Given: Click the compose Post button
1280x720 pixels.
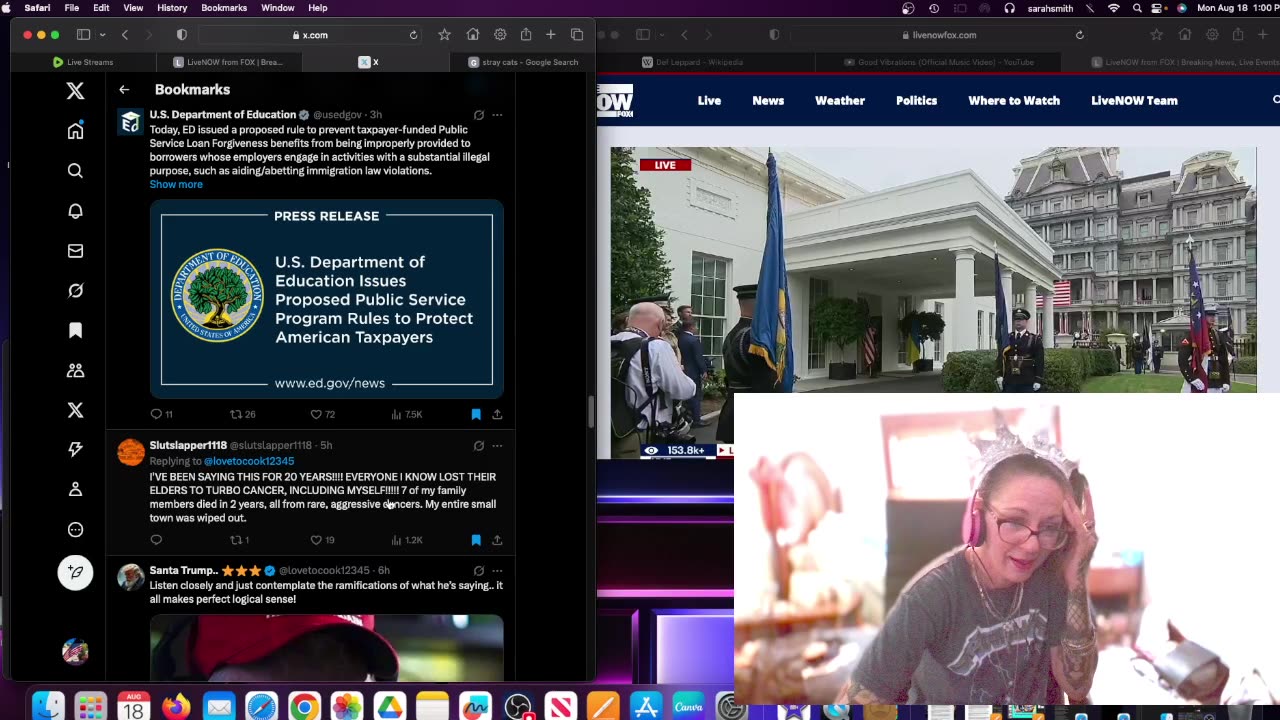Looking at the screenshot, I should (x=75, y=572).
